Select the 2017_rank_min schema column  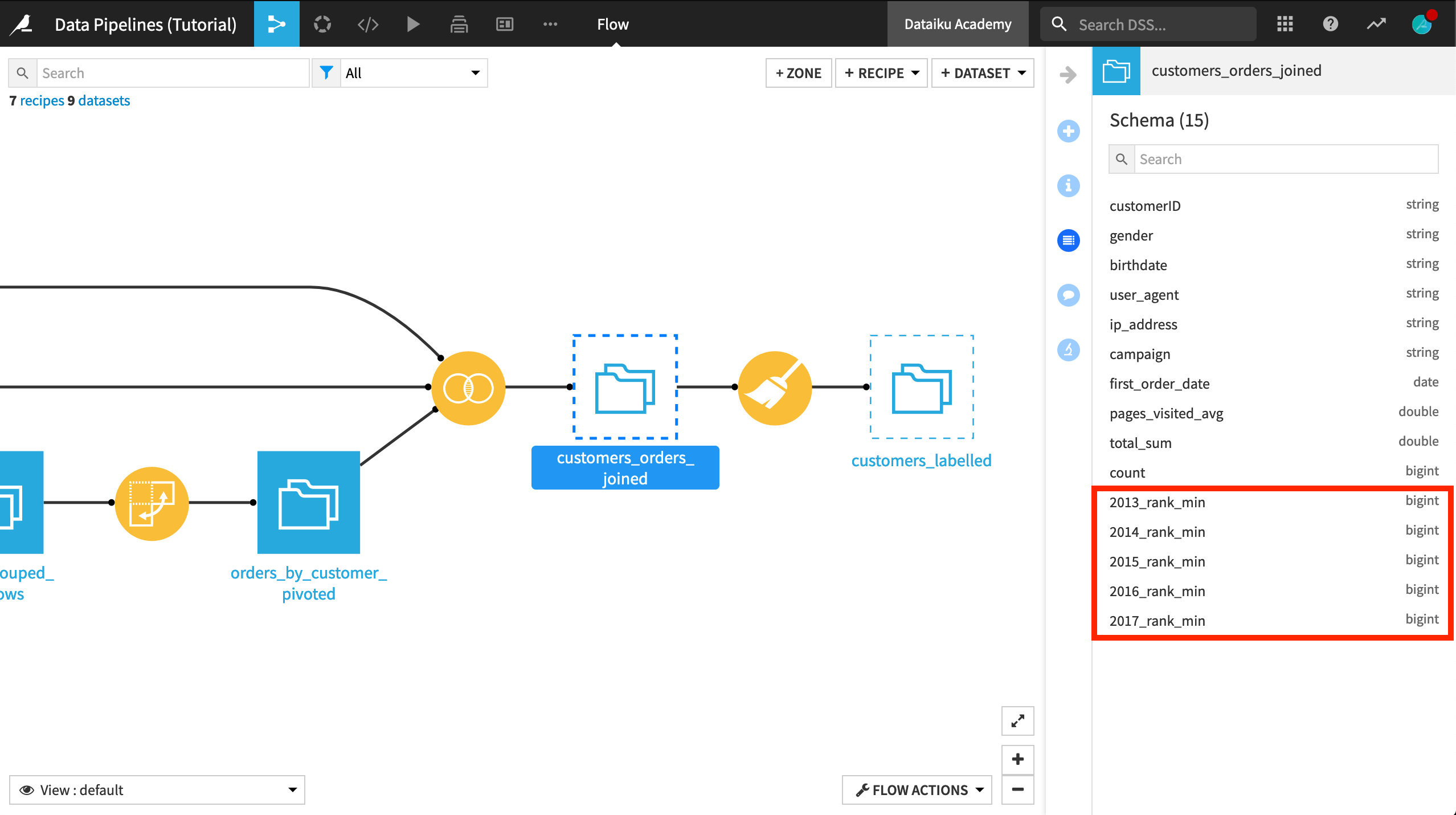[1274, 621]
